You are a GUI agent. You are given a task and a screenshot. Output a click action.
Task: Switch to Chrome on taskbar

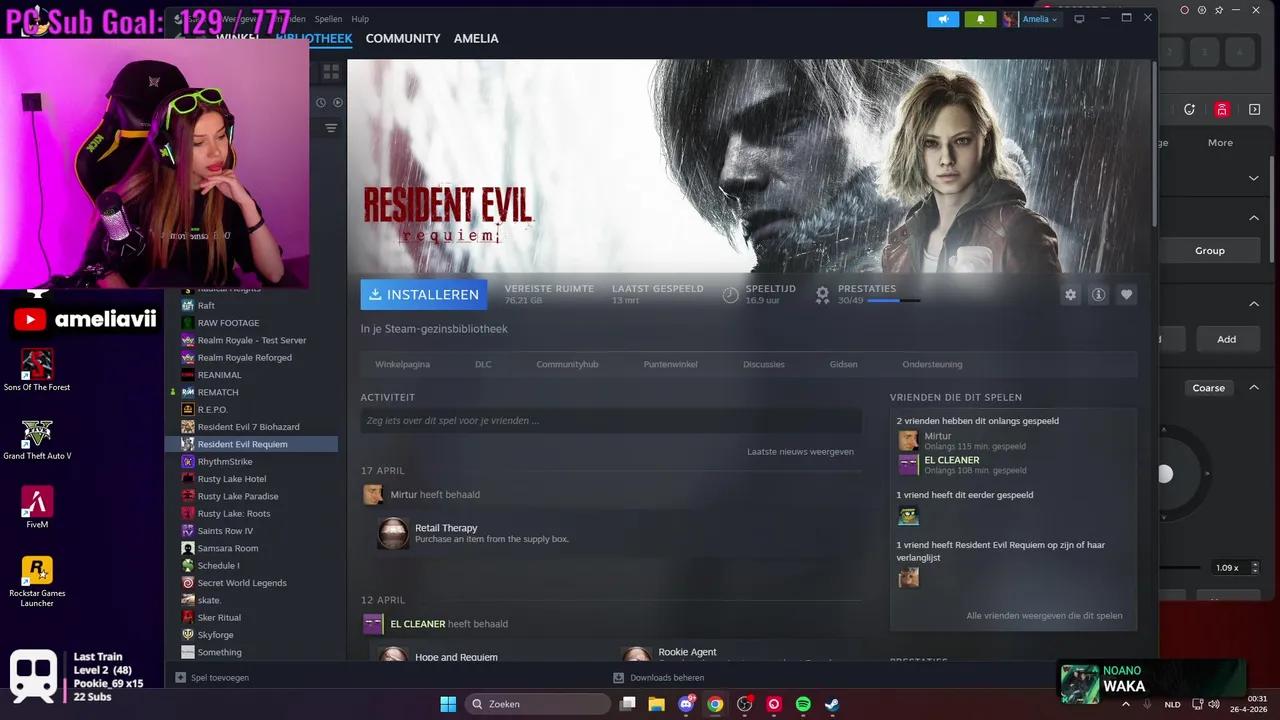pos(715,704)
